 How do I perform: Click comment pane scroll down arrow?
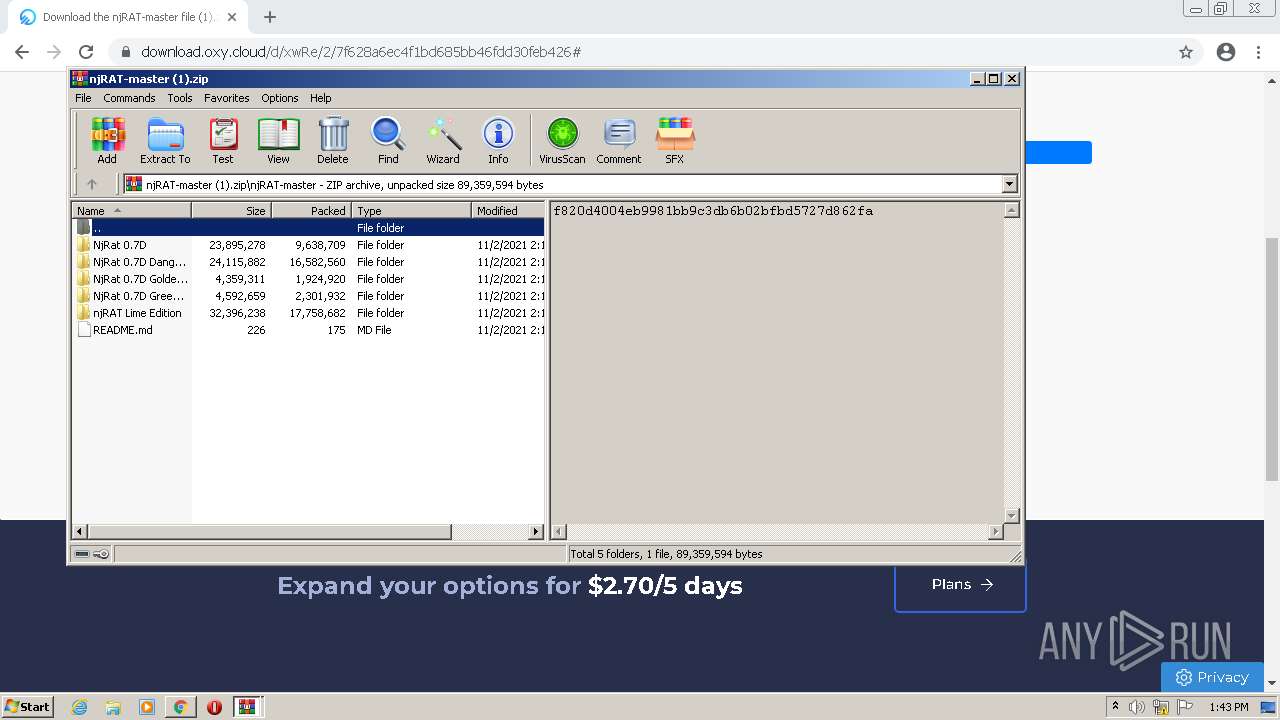[1011, 516]
